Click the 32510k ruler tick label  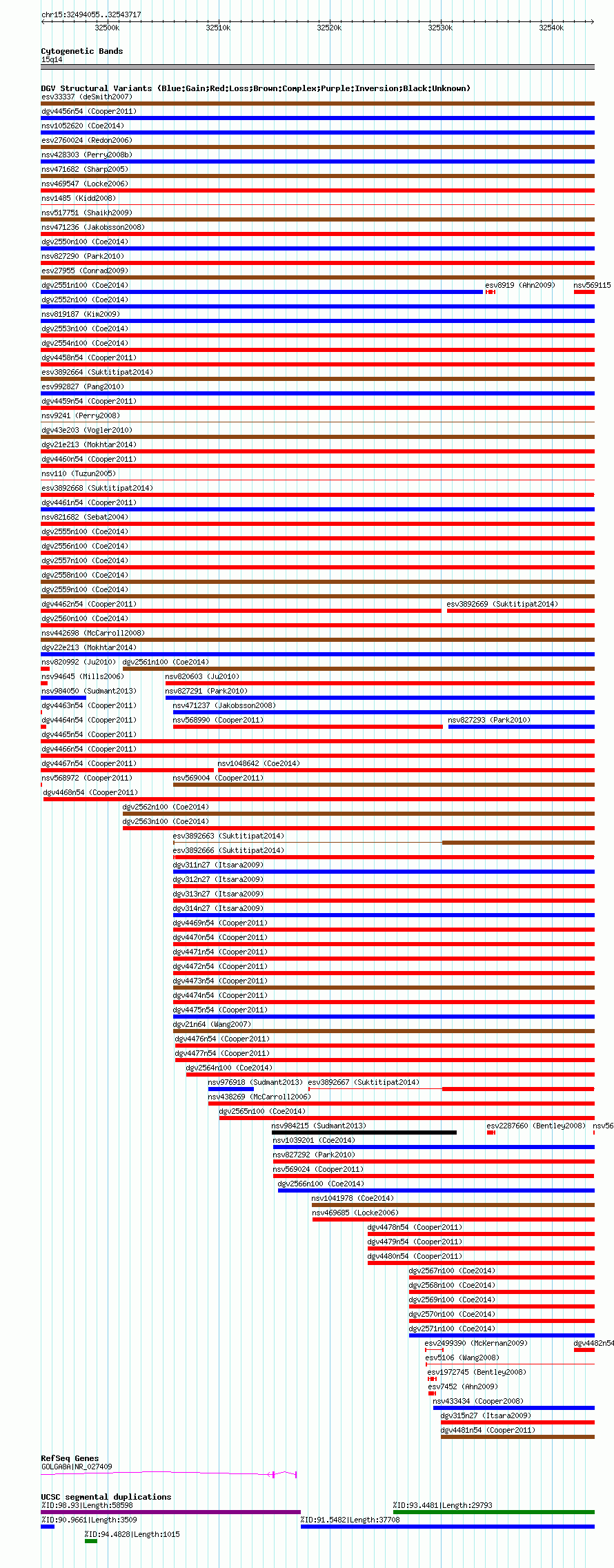click(218, 28)
